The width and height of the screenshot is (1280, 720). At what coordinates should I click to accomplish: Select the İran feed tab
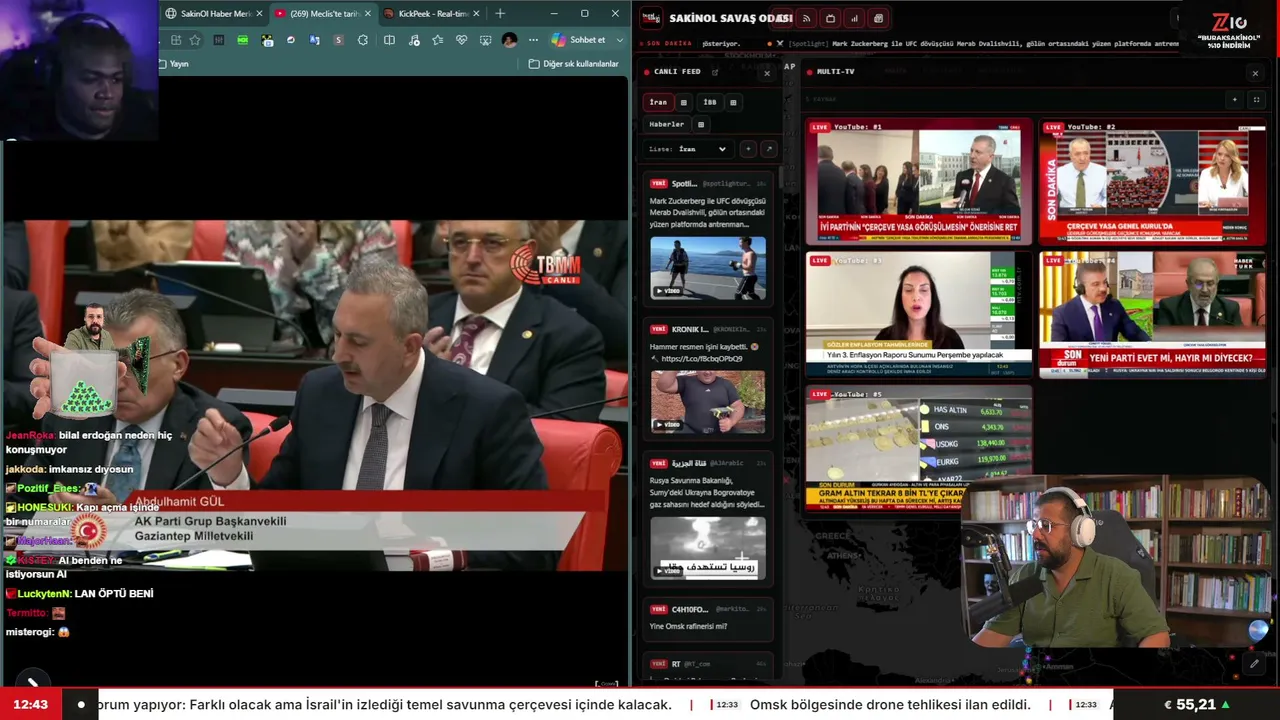tap(658, 102)
